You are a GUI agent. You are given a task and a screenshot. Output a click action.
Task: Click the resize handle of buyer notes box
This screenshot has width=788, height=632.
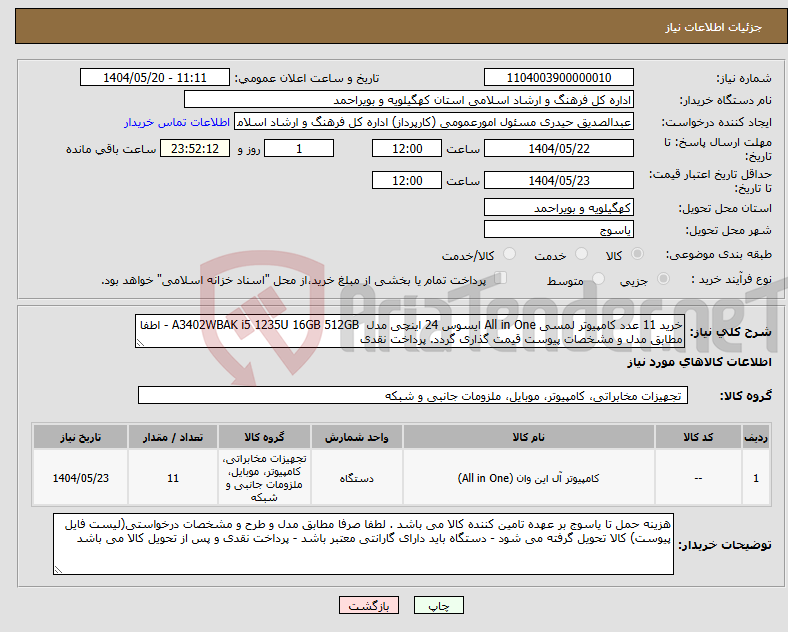[58, 570]
